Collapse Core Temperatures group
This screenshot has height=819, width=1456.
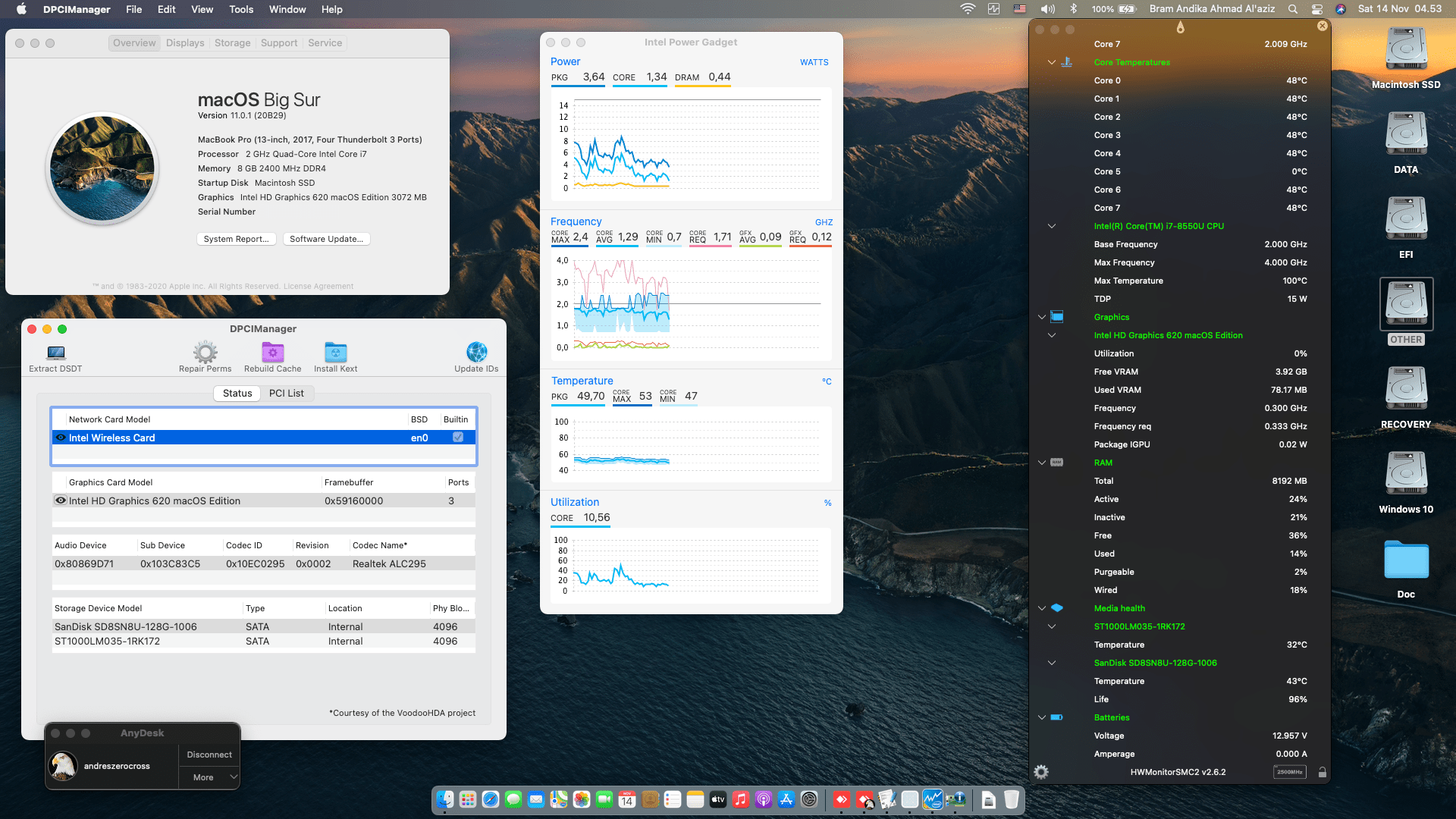(x=1051, y=62)
